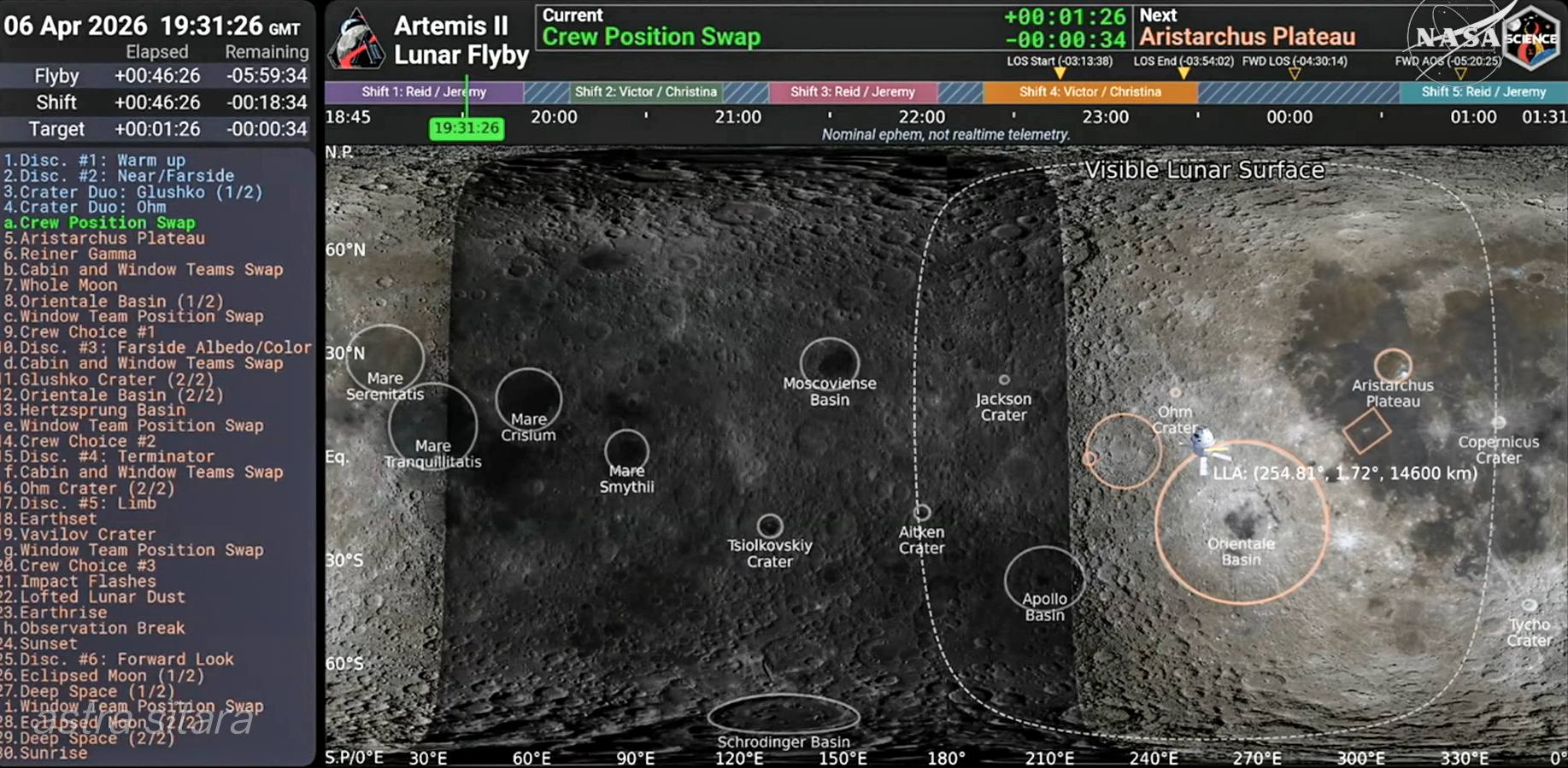Image resolution: width=1568 pixels, height=768 pixels.
Task: Click the Ohm Crater marker
Action: coord(1176,393)
